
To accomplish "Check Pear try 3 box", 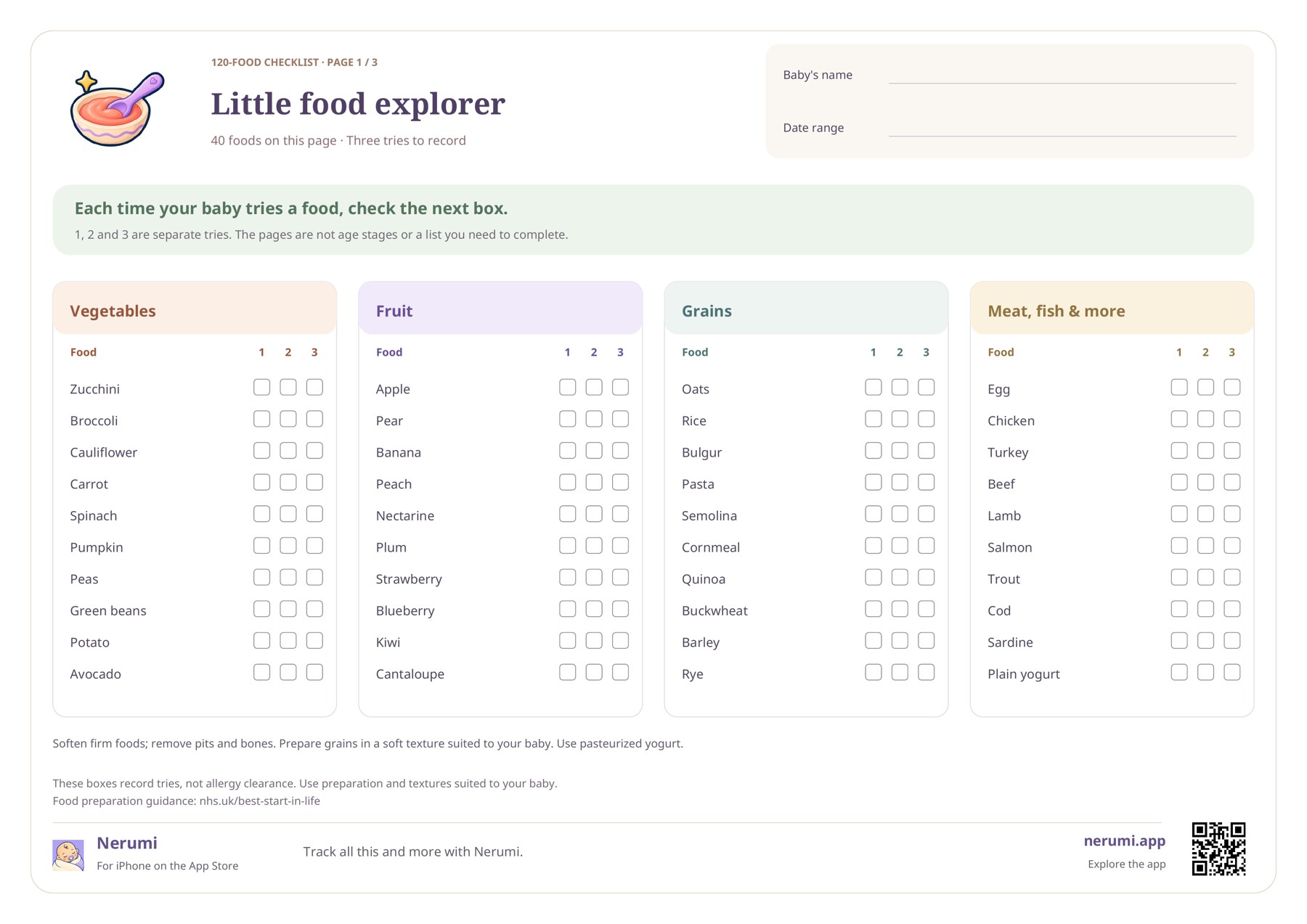I will 620,419.
